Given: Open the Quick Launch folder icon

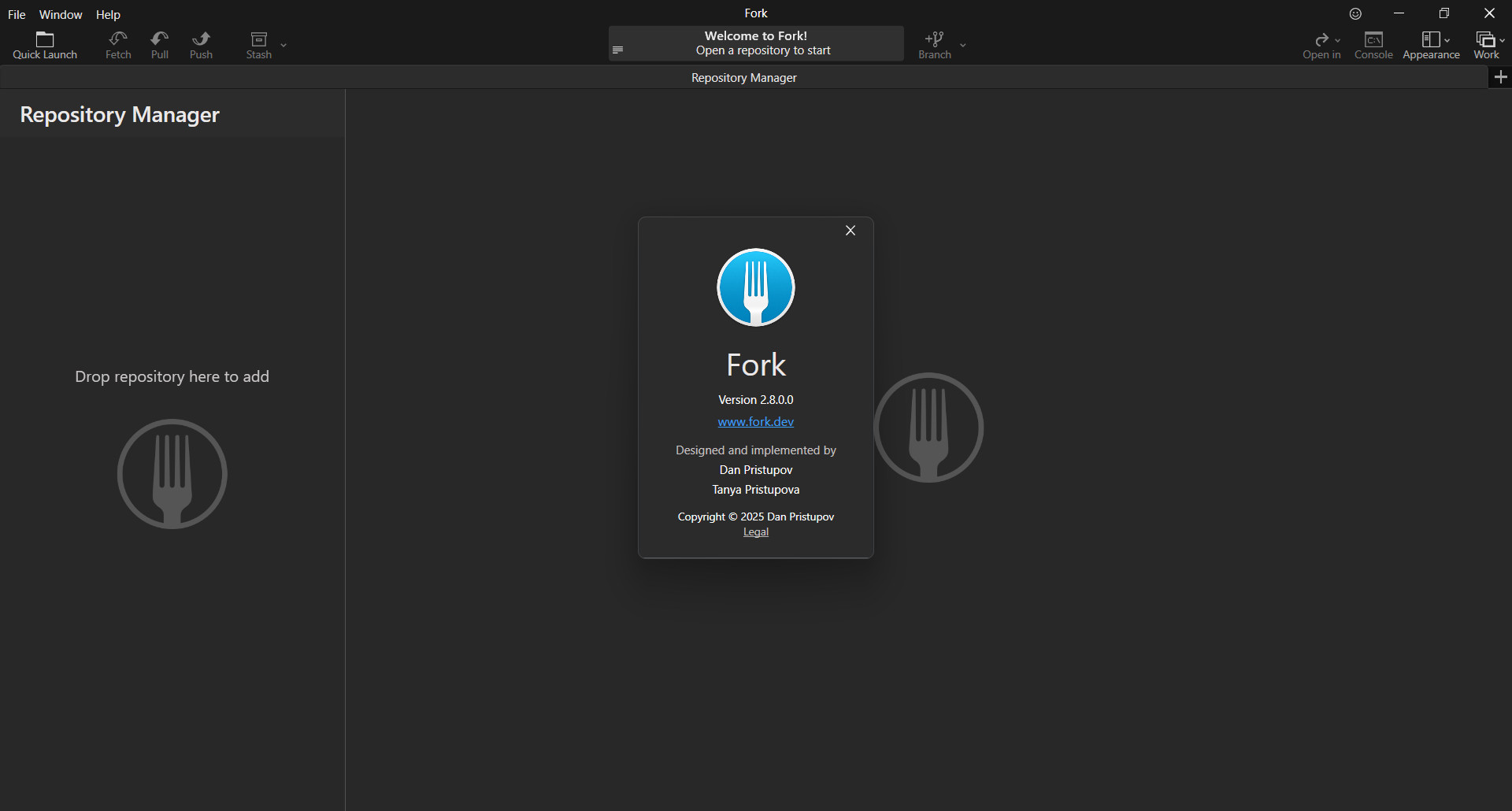Looking at the screenshot, I should click(45, 39).
